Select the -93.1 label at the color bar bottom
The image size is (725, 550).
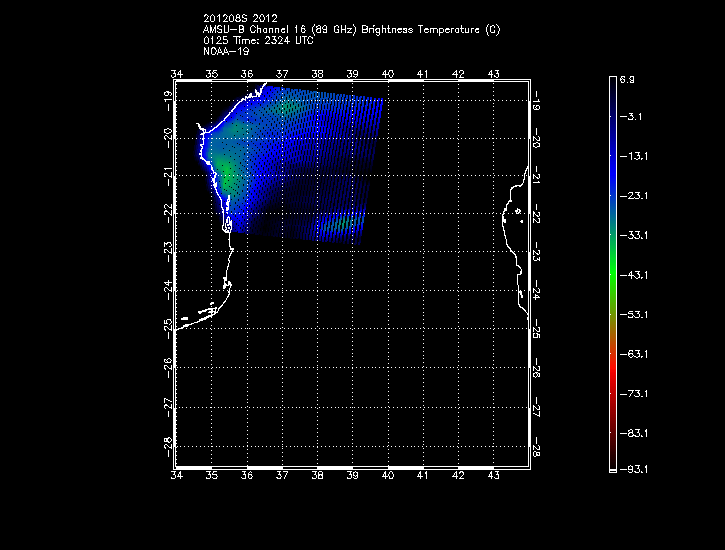coord(633,468)
